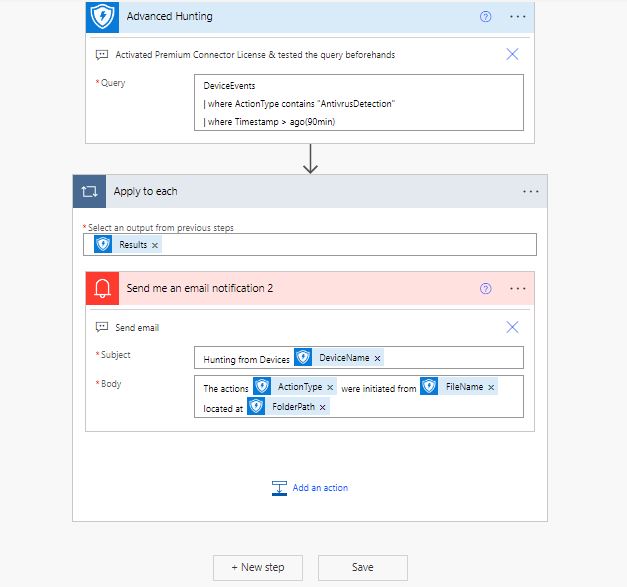This screenshot has width=627, height=587.
Task: Click the Activated Premium Connector License comment
Action: (255, 55)
